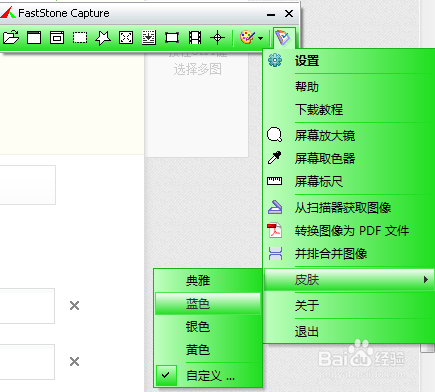Screen dimensions: 435x392
Task: Launch 屏幕标尺 menu item
Action: coord(349,182)
